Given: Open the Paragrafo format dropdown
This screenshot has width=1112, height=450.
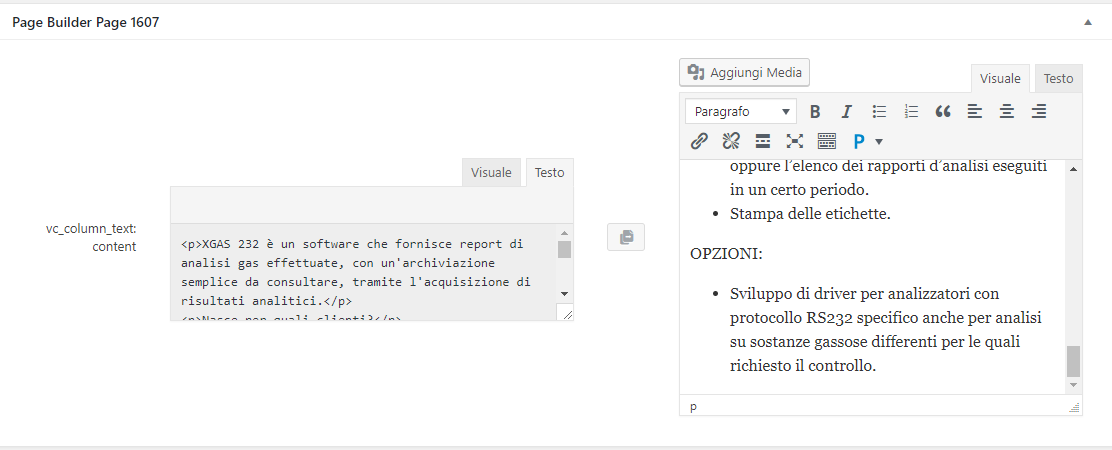Looking at the screenshot, I should click(x=741, y=112).
